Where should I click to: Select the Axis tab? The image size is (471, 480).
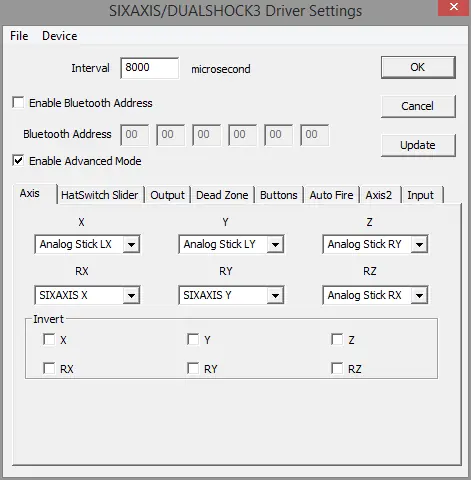[x=35, y=194]
